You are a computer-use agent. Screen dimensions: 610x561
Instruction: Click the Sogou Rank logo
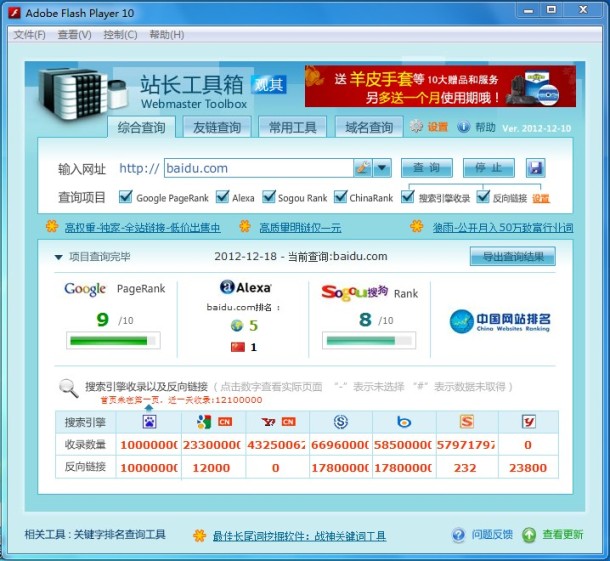pos(355,293)
